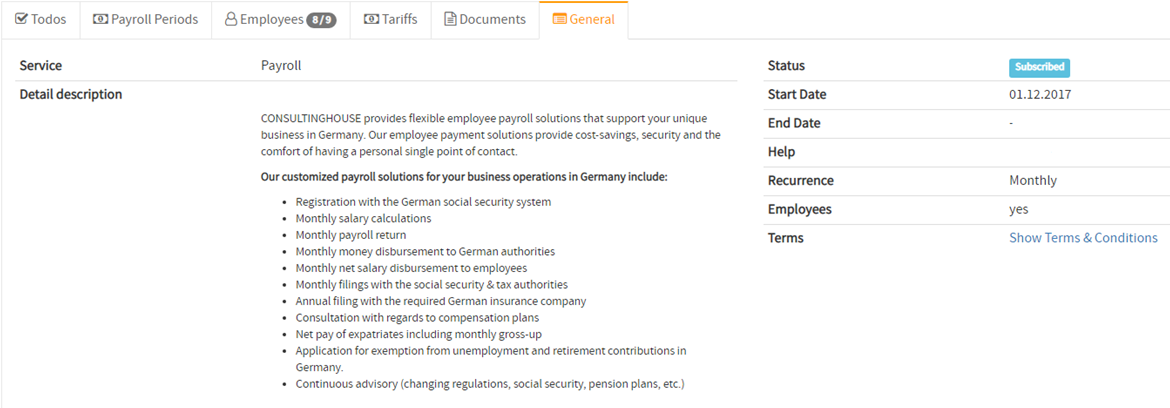This screenshot has height=408, width=1170.
Task: Click the money icon on Tariffs tab
Action: point(371,19)
